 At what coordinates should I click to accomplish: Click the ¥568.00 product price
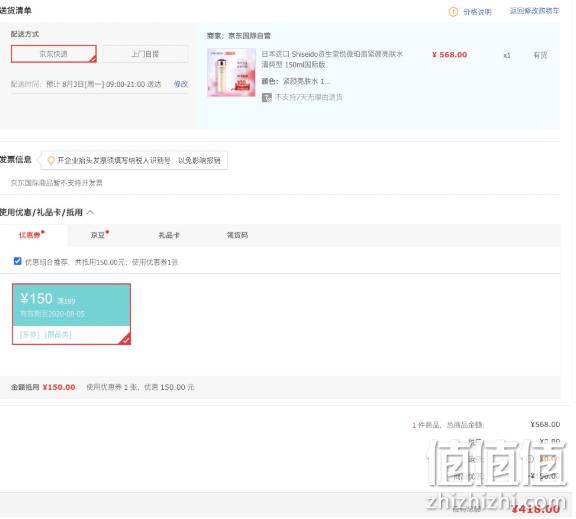450,55
